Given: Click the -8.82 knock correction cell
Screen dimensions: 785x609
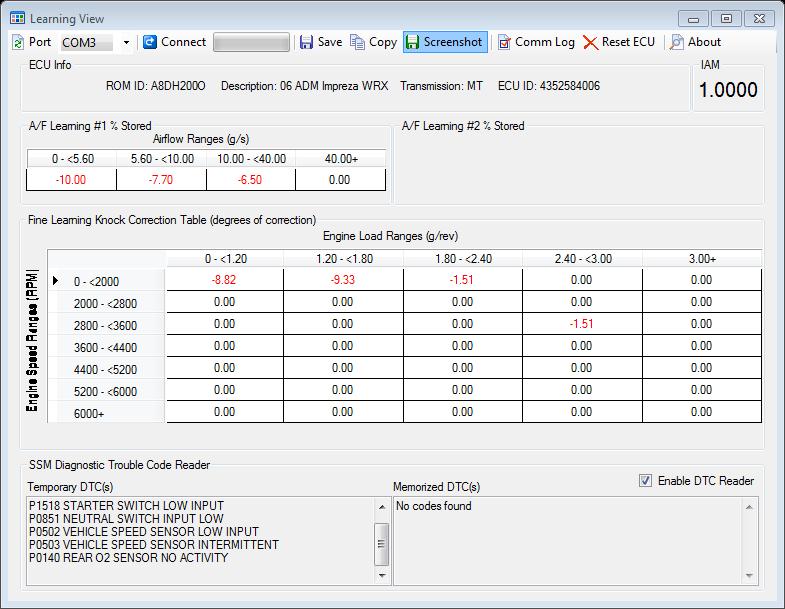Looking at the screenshot, I should pyautogui.click(x=224, y=281).
